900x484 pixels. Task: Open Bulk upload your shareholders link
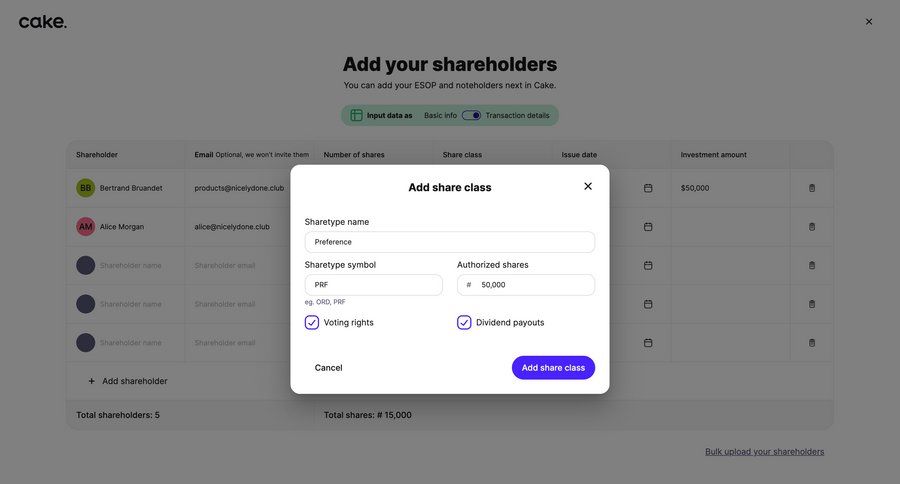click(765, 452)
